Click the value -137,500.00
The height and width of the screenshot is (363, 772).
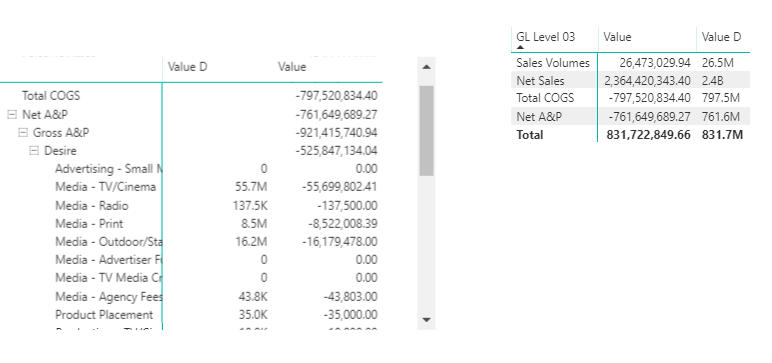coord(347,205)
